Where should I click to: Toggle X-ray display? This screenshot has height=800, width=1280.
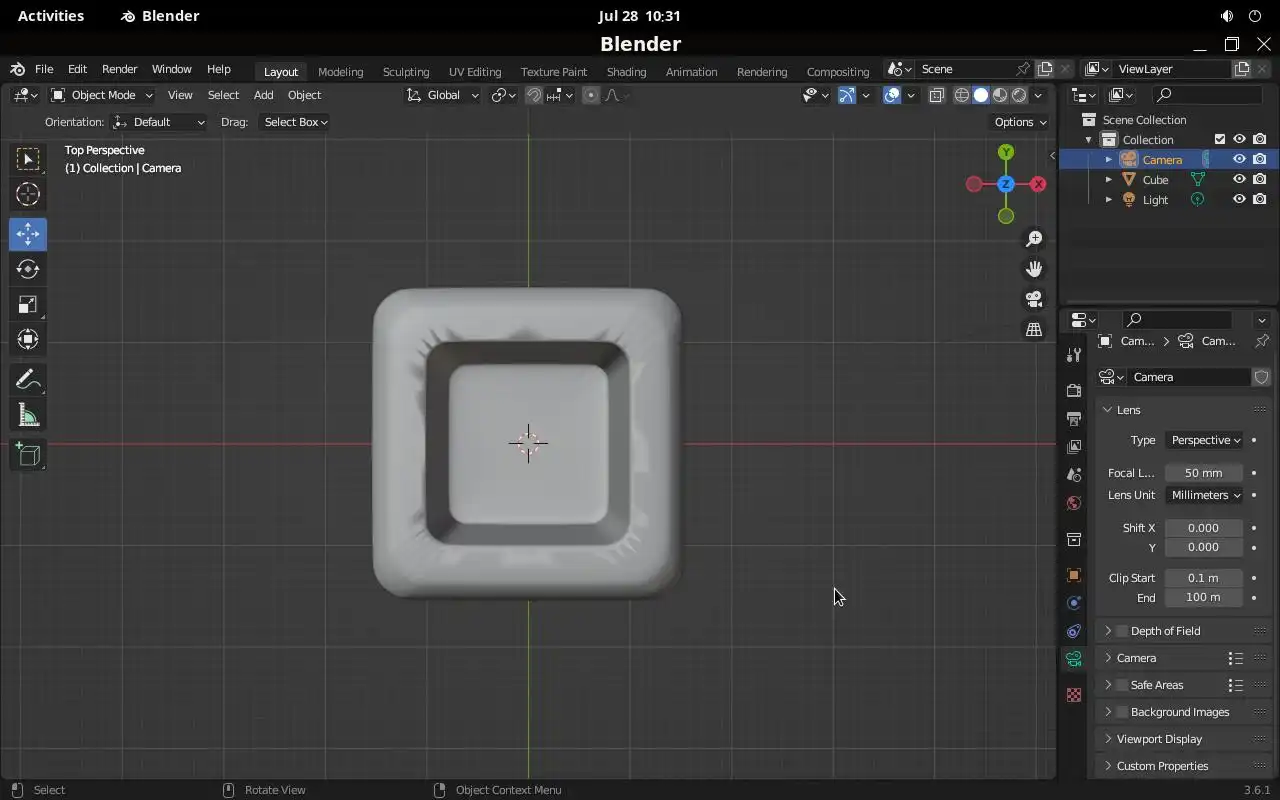(x=937, y=95)
